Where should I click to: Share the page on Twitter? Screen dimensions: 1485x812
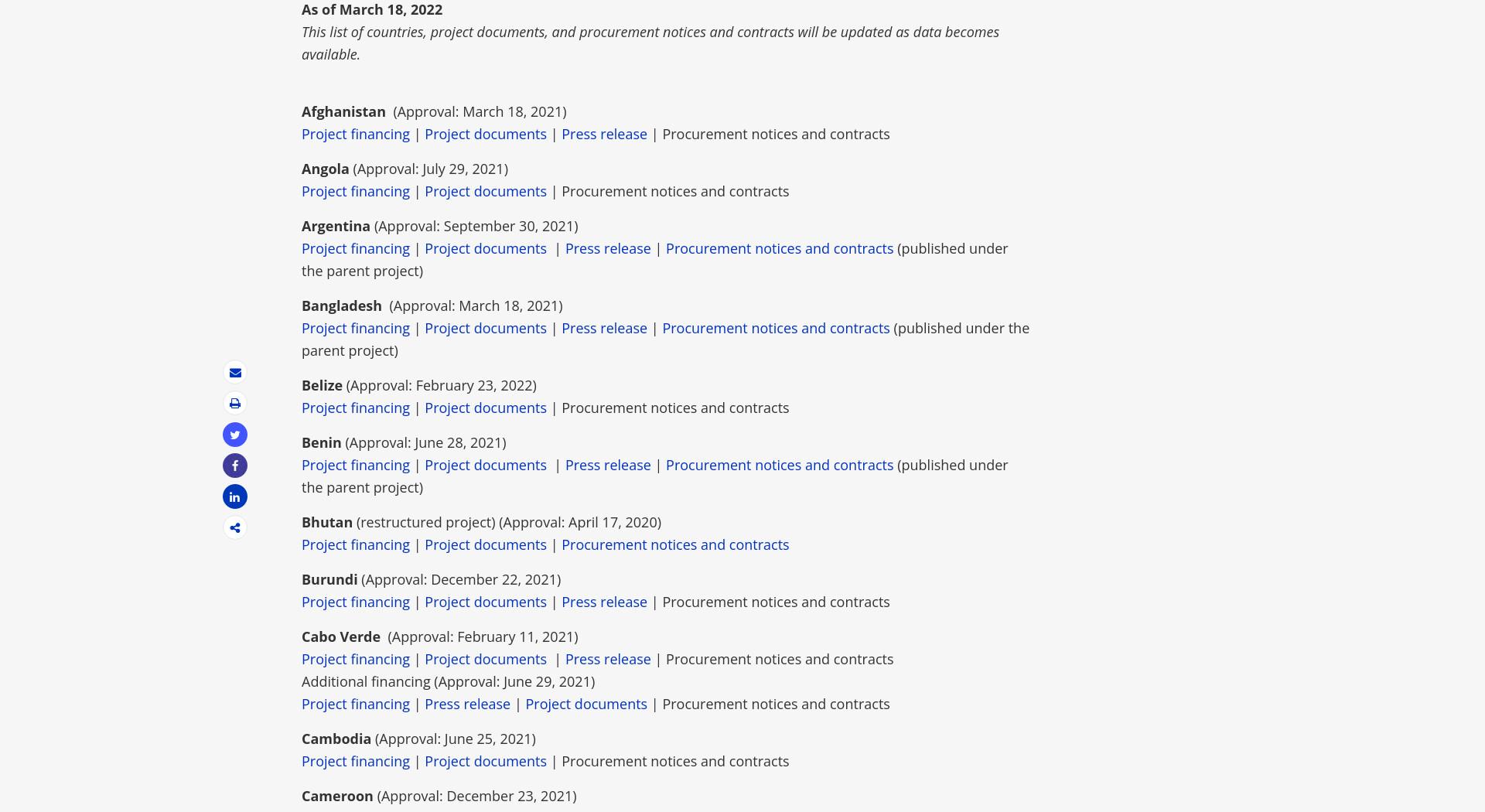pyautogui.click(x=235, y=435)
